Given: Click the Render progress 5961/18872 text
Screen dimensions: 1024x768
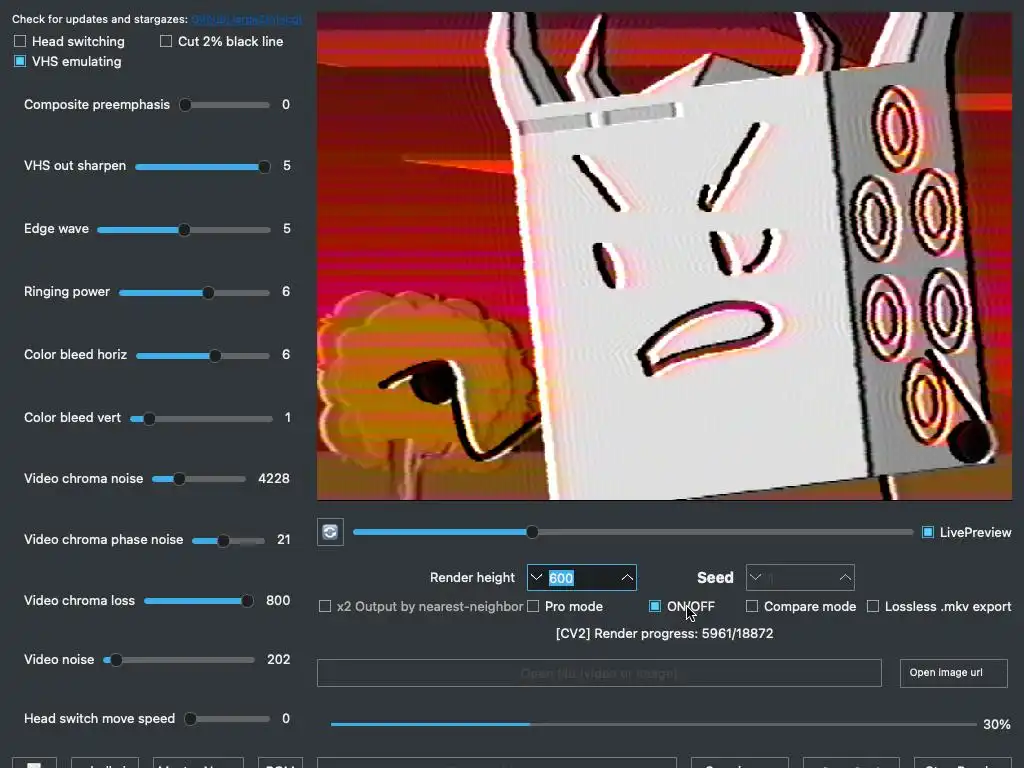Looking at the screenshot, I should click(x=664, y=633).
